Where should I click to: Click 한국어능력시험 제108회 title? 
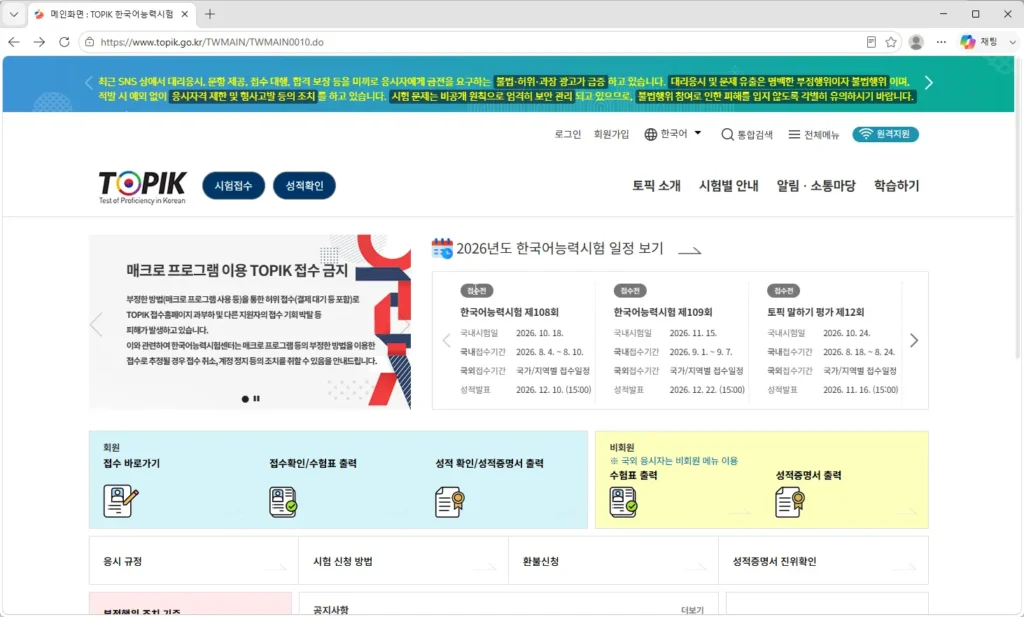point(509,312)
